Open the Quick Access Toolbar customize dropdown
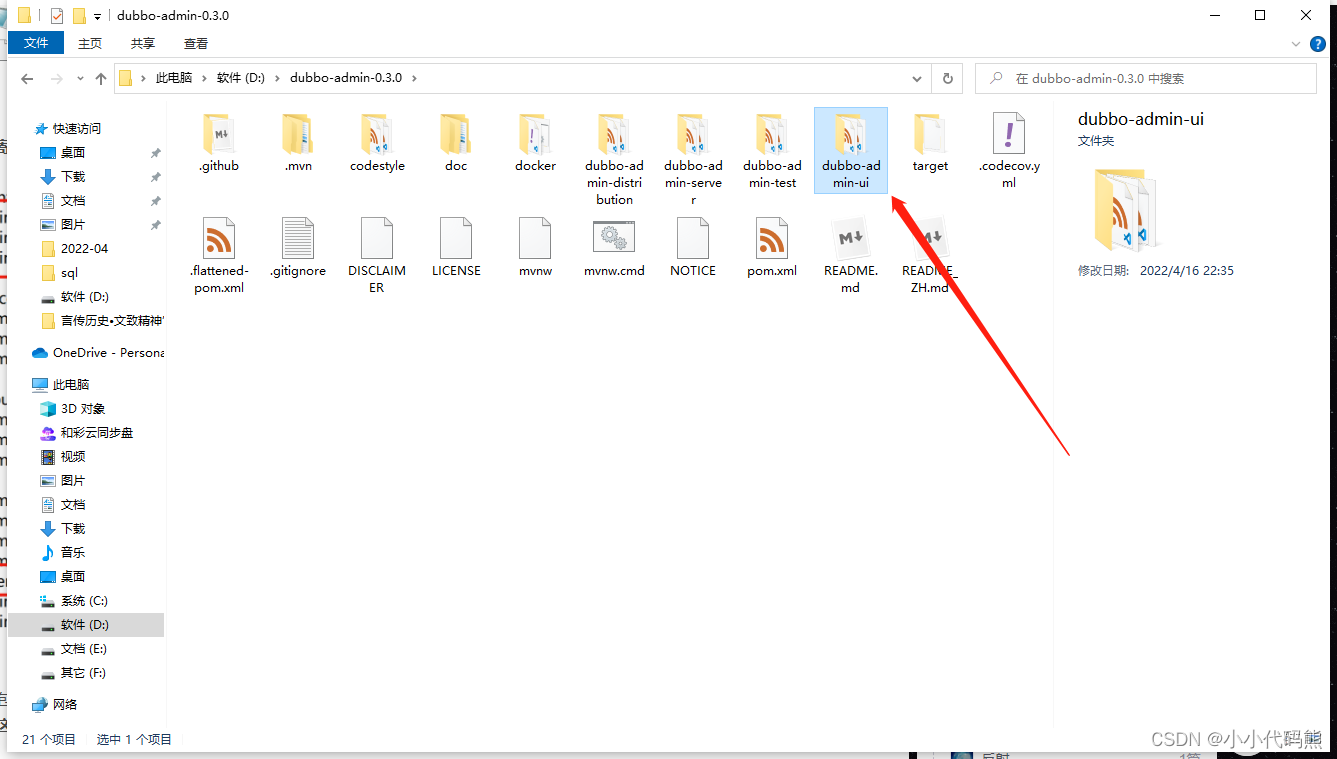The width and height of the screenshot is (1337, 759). [97, 16]
